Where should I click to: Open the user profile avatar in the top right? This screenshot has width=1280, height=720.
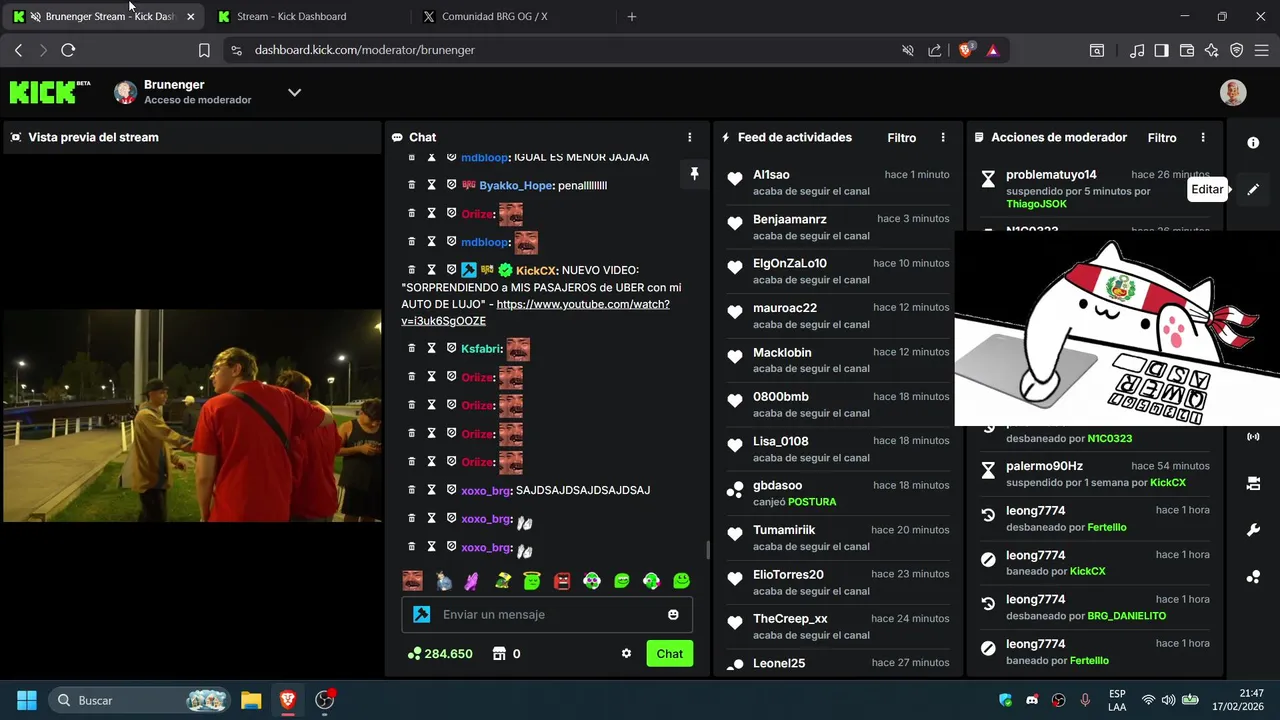pyautogui.click(x=1233, y=92)
